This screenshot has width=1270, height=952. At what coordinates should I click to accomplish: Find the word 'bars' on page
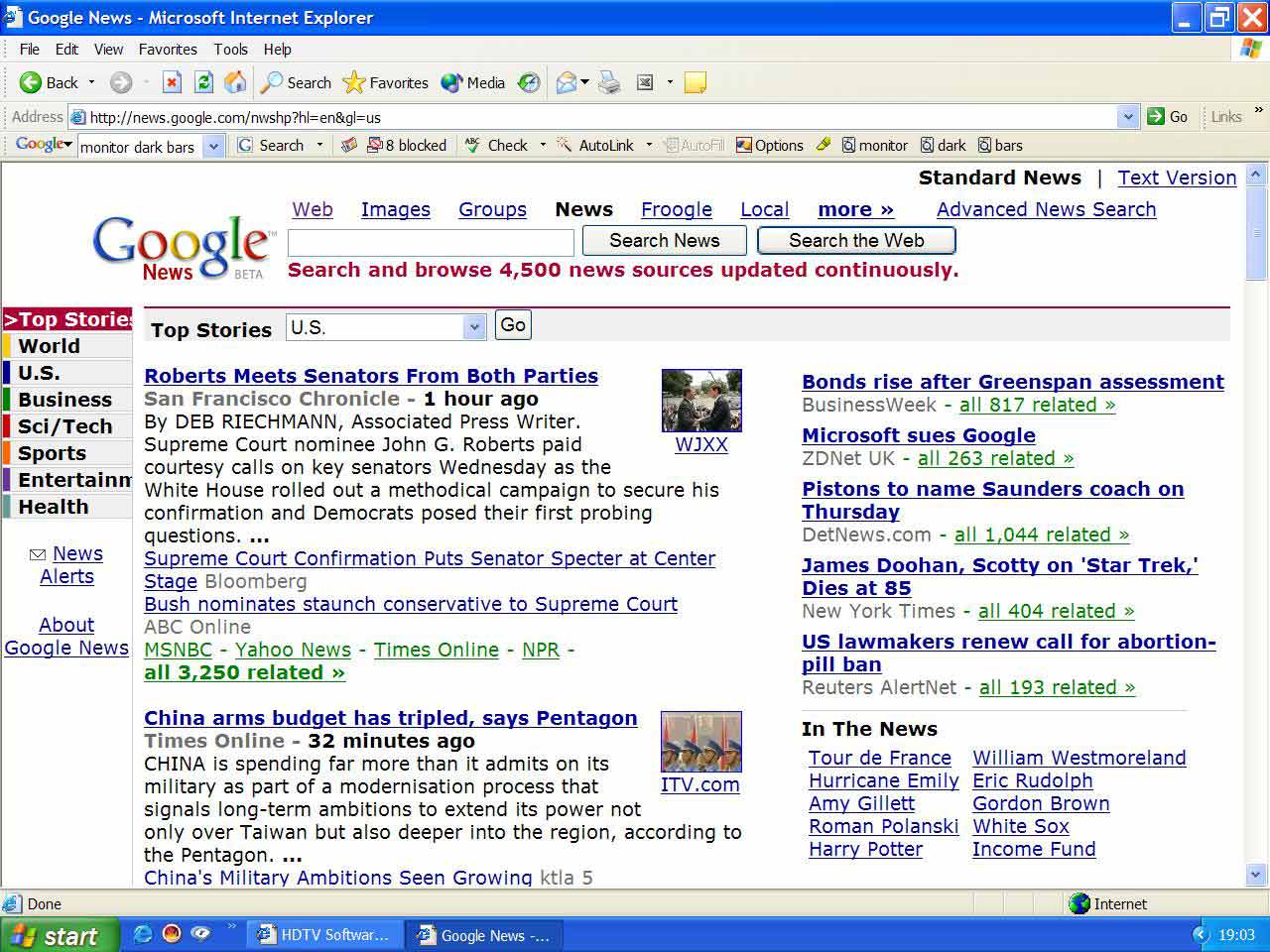[x=1000, y=146]
